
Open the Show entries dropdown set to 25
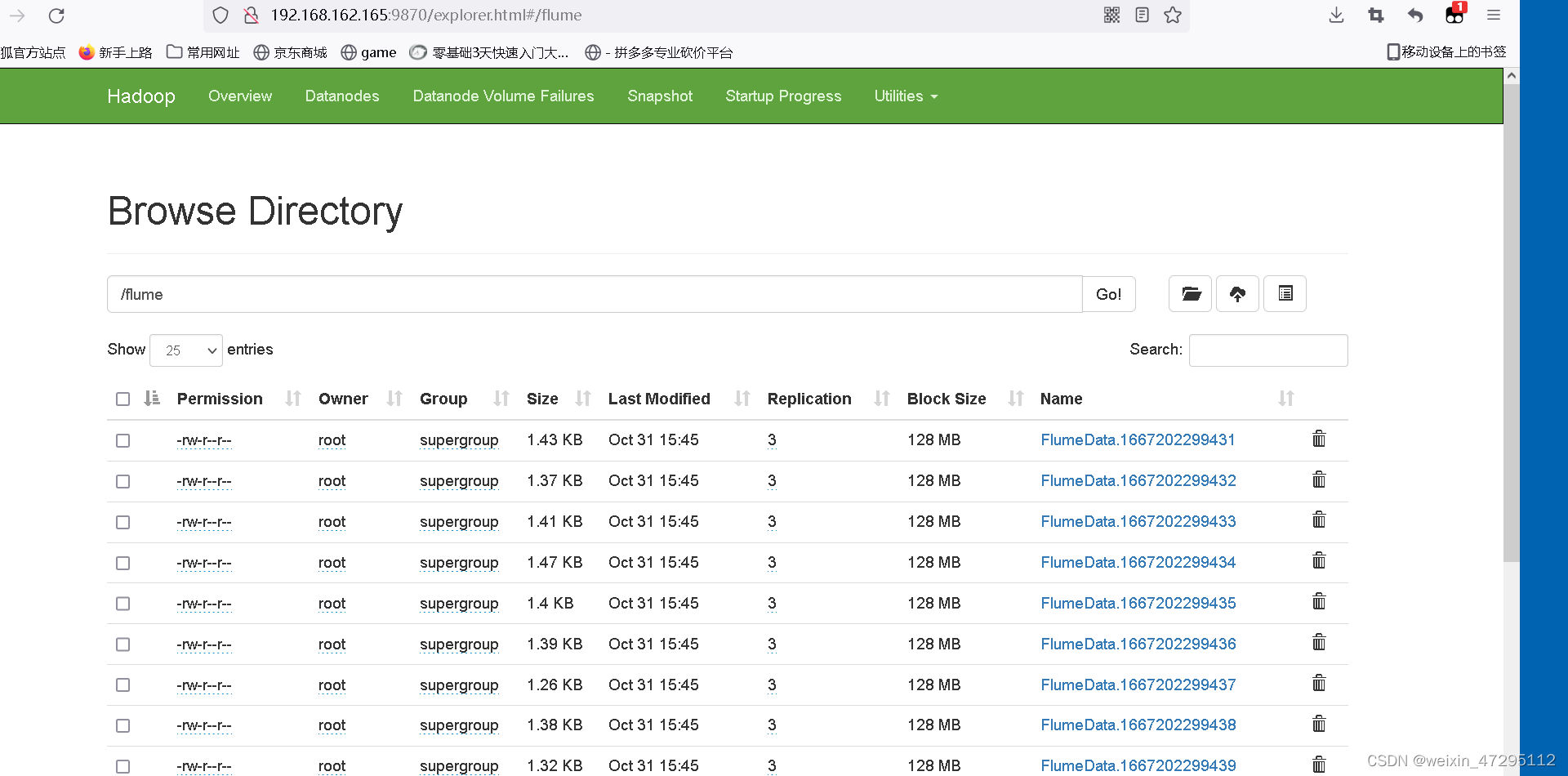[x=185, y=350]
